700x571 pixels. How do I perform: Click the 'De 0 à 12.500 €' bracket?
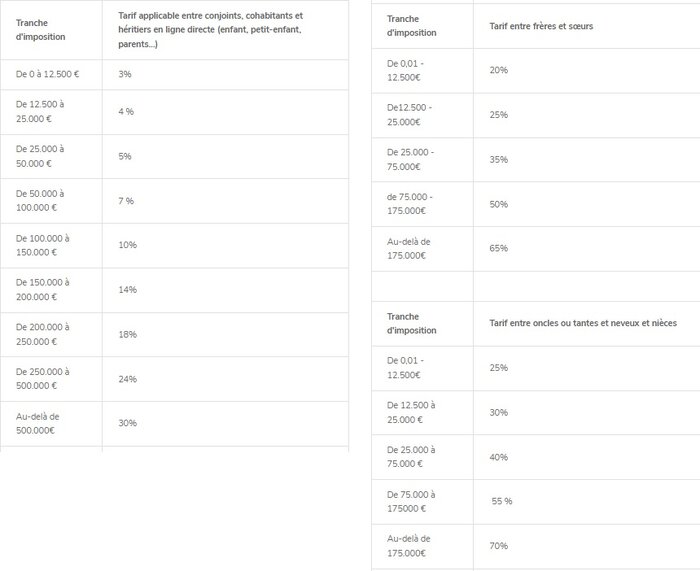coord(48,74)
